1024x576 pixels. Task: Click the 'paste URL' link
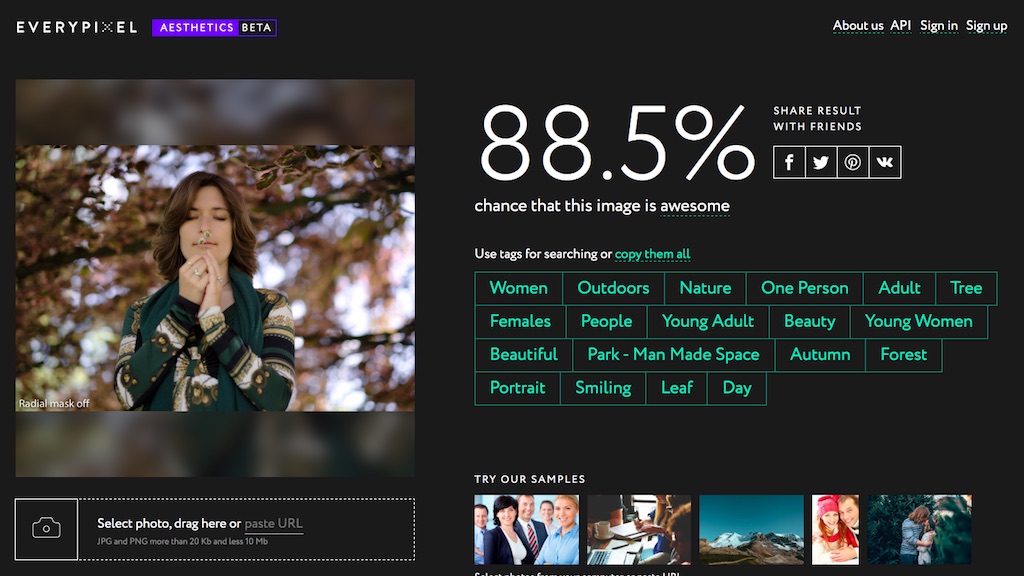click(x=274, y=523)
